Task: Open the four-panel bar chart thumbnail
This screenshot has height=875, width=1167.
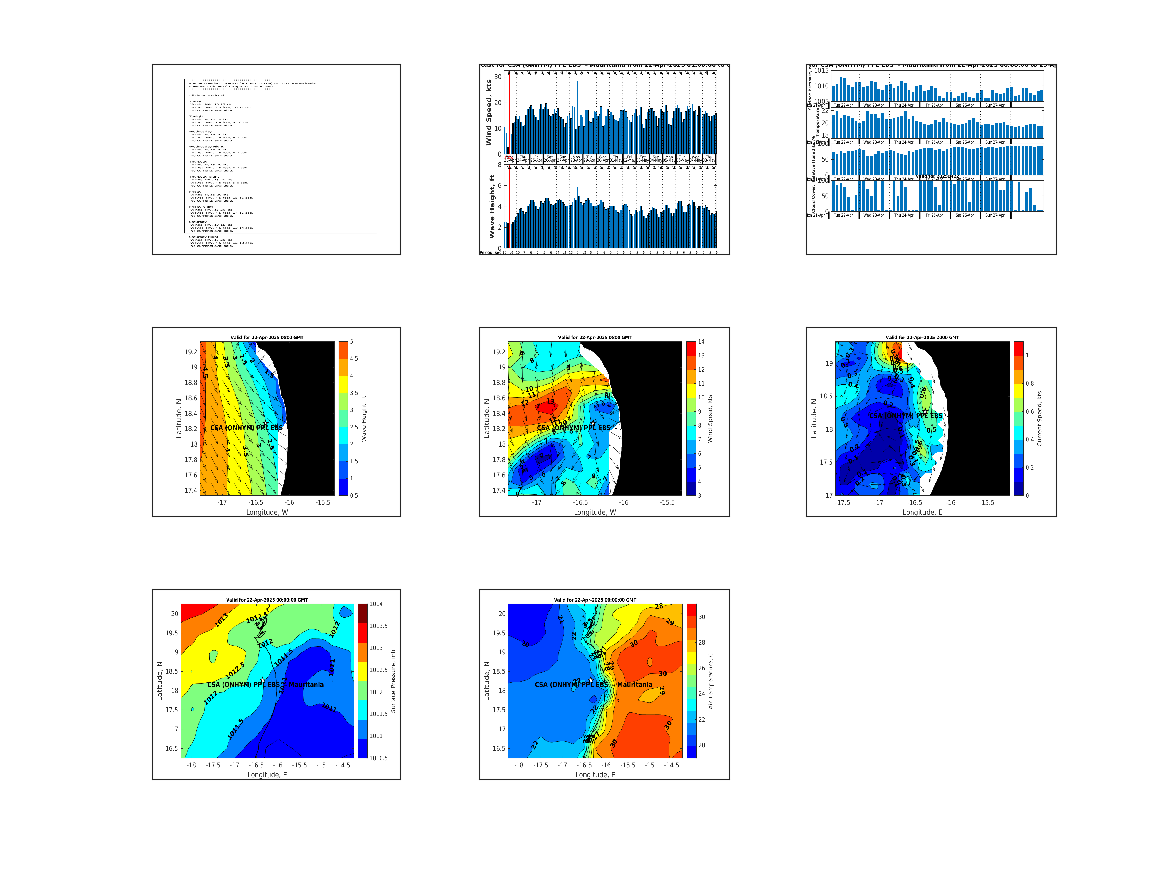Action: click(931, 160)
